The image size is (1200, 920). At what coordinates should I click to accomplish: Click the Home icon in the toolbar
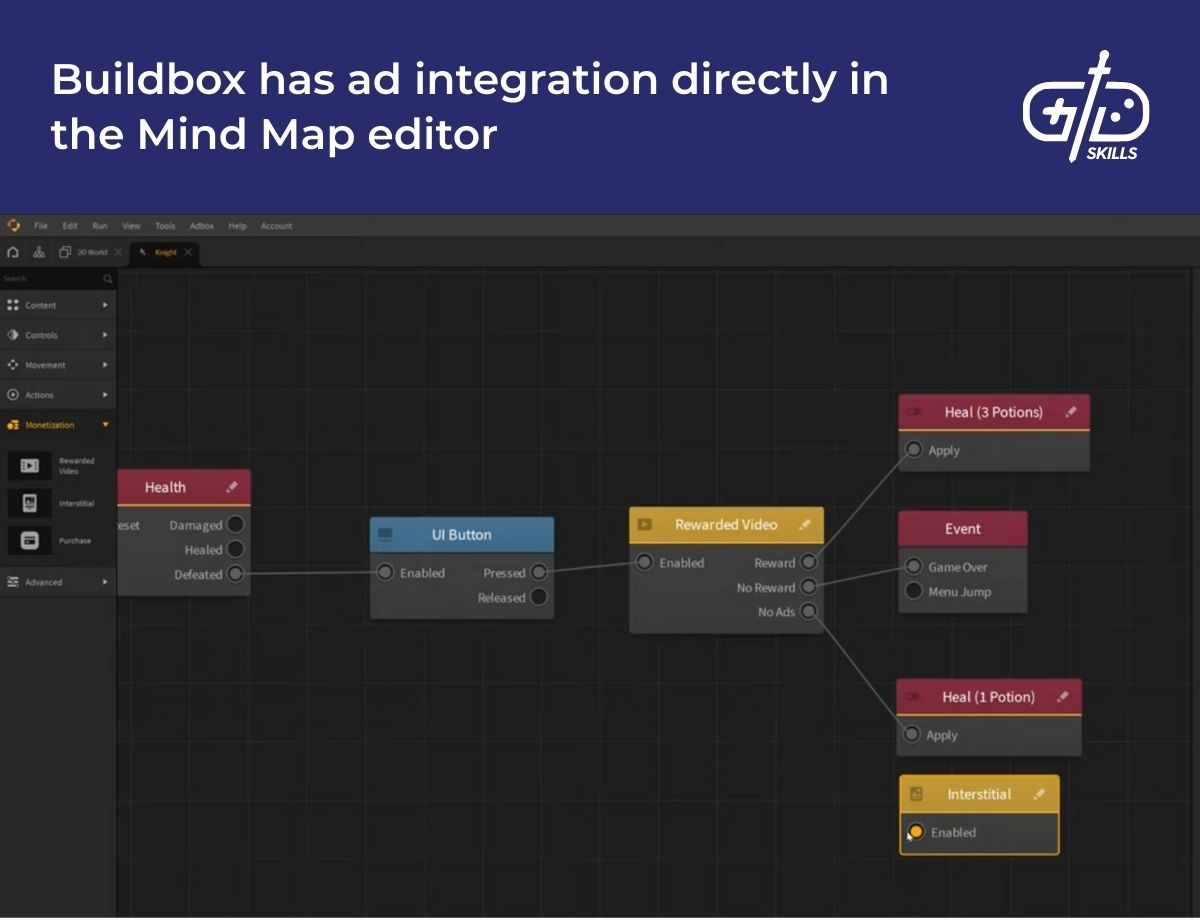(11, 251)
